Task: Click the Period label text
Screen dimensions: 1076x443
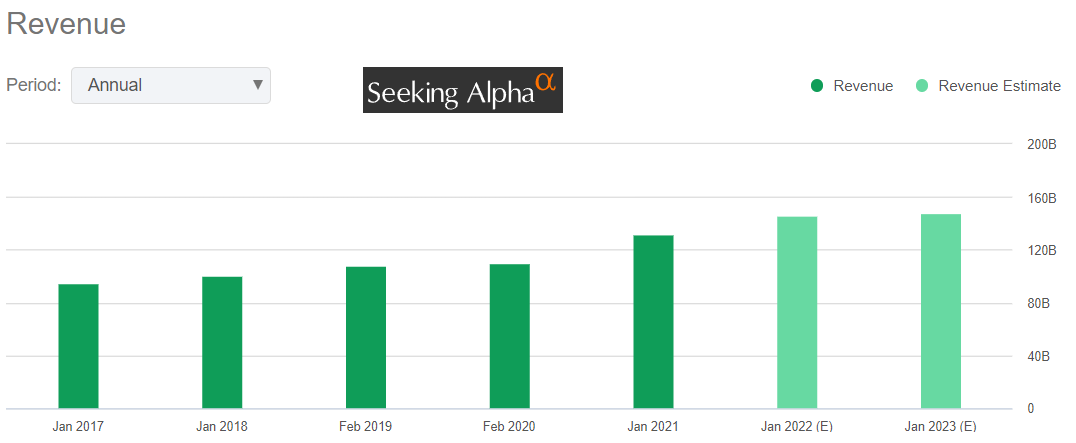Action: (x=34, y=85)
